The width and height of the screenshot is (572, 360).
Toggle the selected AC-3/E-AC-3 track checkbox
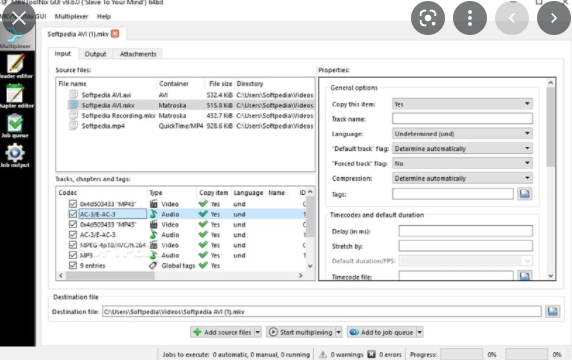(x=73, y=214)
